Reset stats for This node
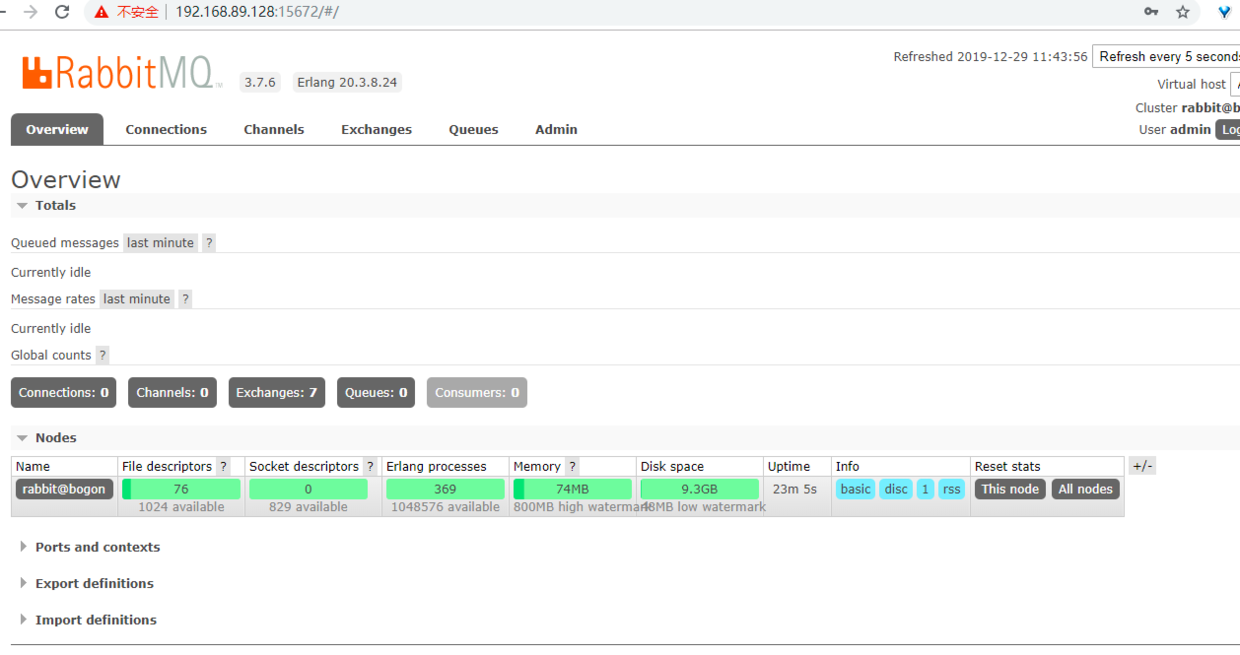The height and width of the screenshot is (655, 1240). pyautogui.click(x=1010, y=489)
